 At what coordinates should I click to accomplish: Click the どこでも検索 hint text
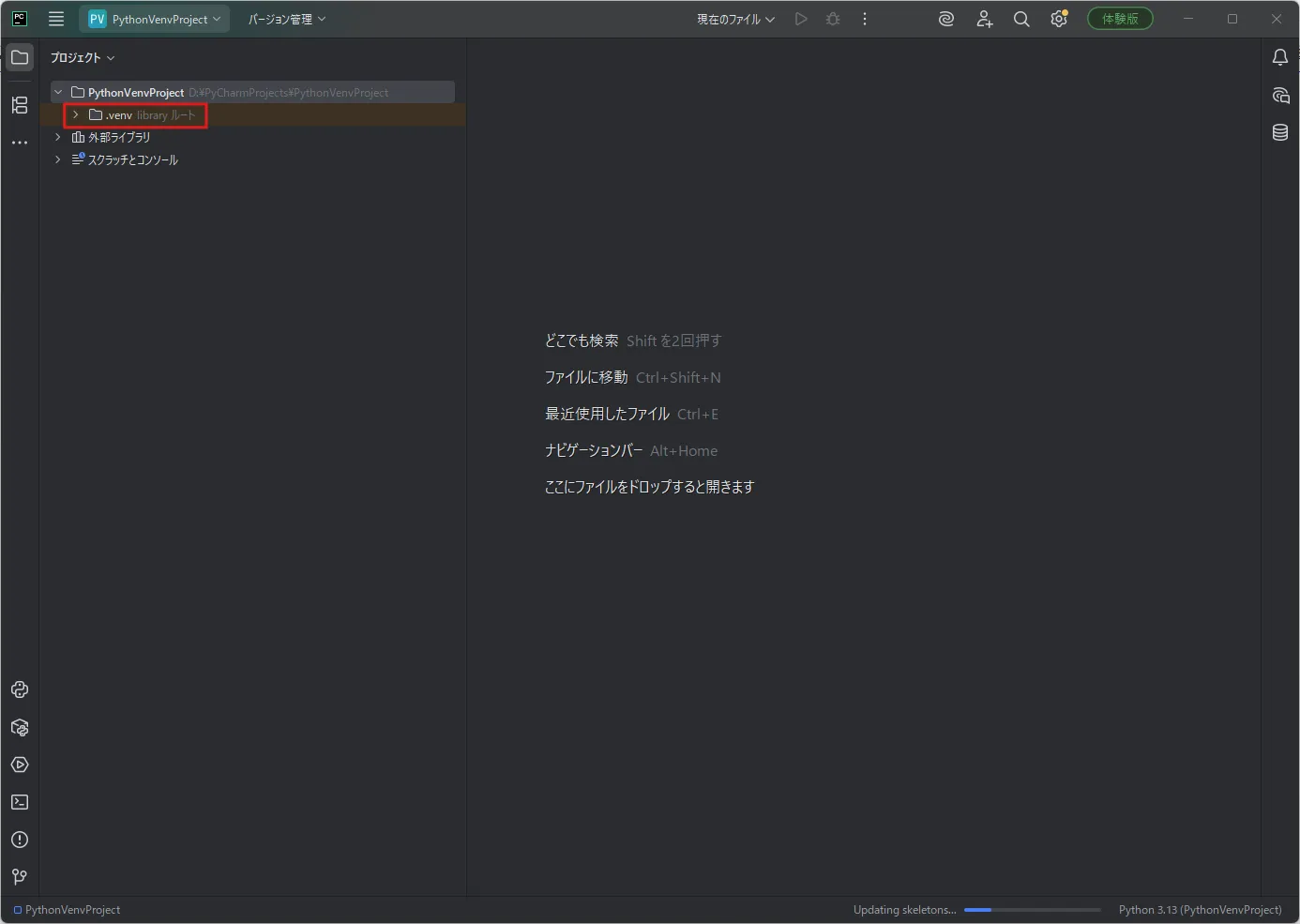tap(582, 341)
